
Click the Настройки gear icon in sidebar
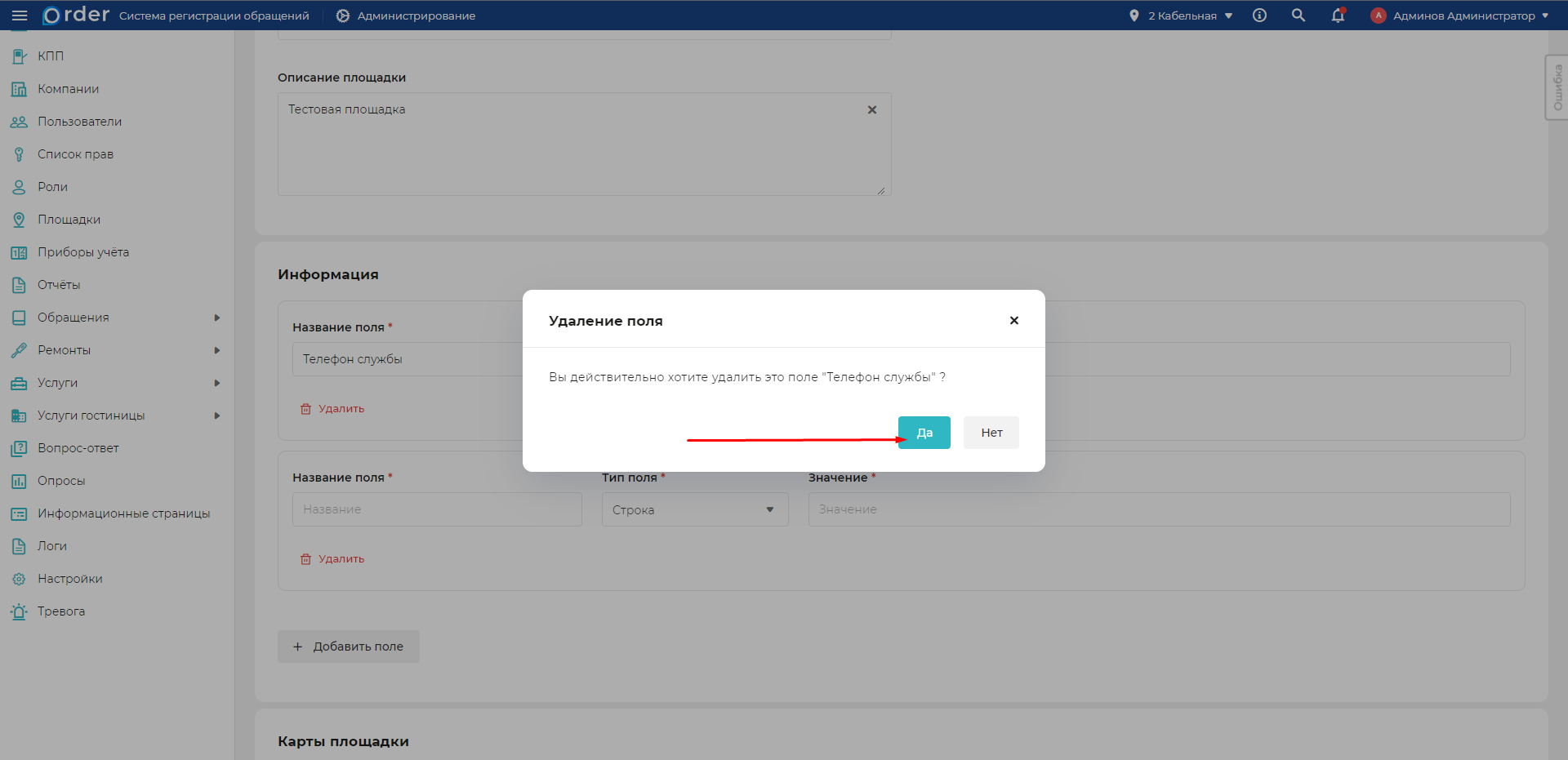click(19, 579)
